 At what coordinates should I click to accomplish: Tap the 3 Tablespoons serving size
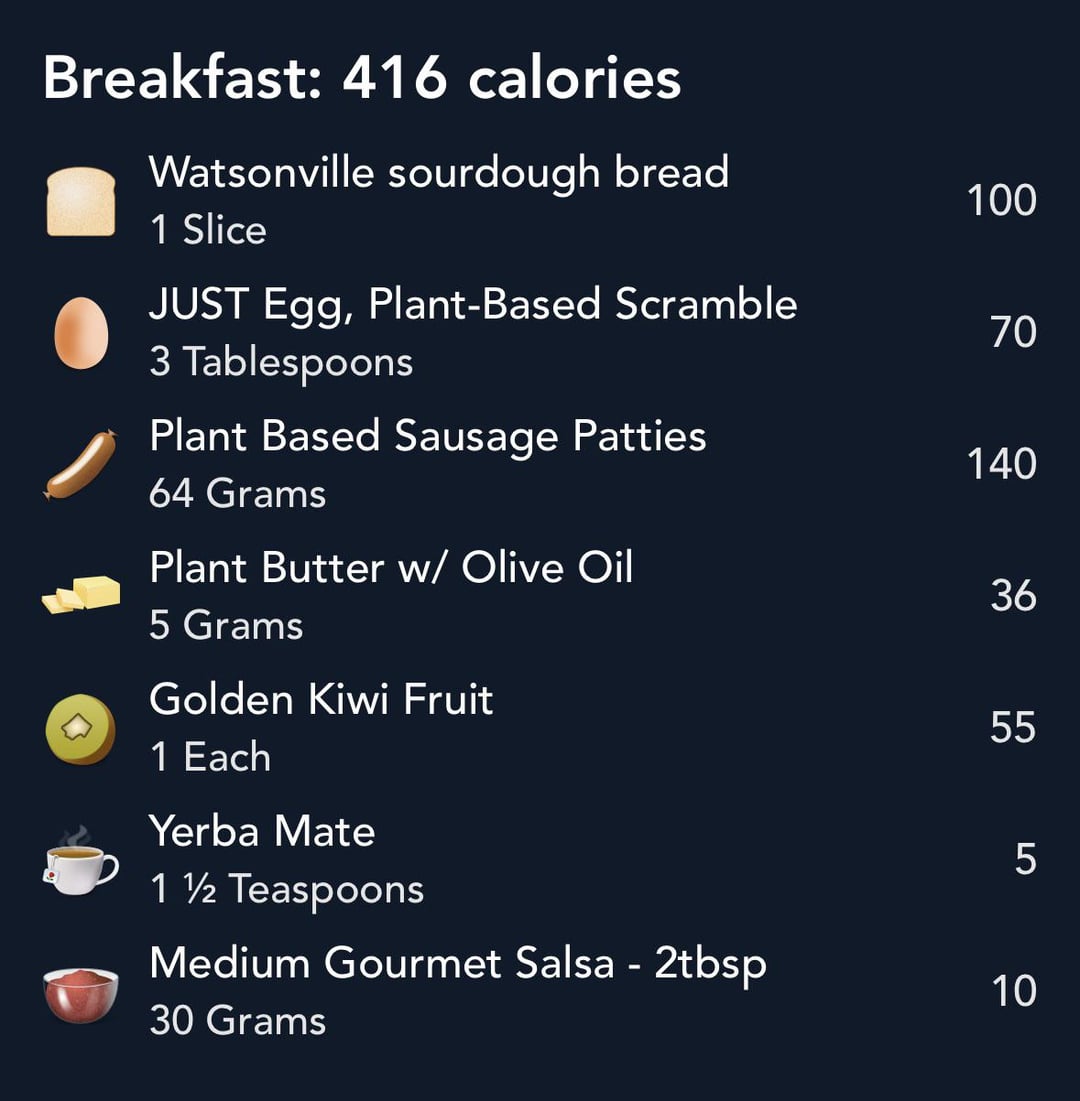pos(281,363)
